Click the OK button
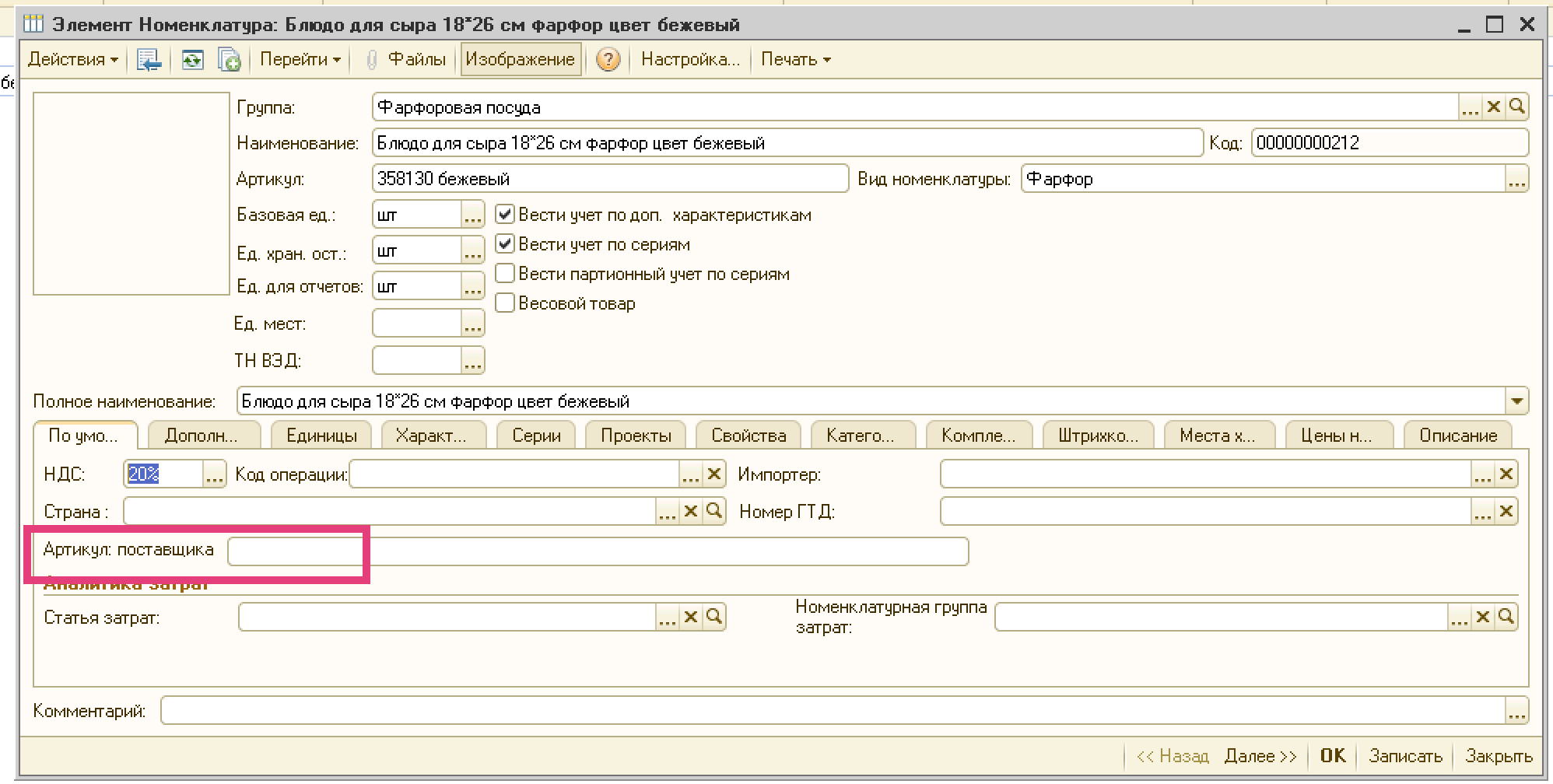1553x784 pixels. tap(1332, 755)
